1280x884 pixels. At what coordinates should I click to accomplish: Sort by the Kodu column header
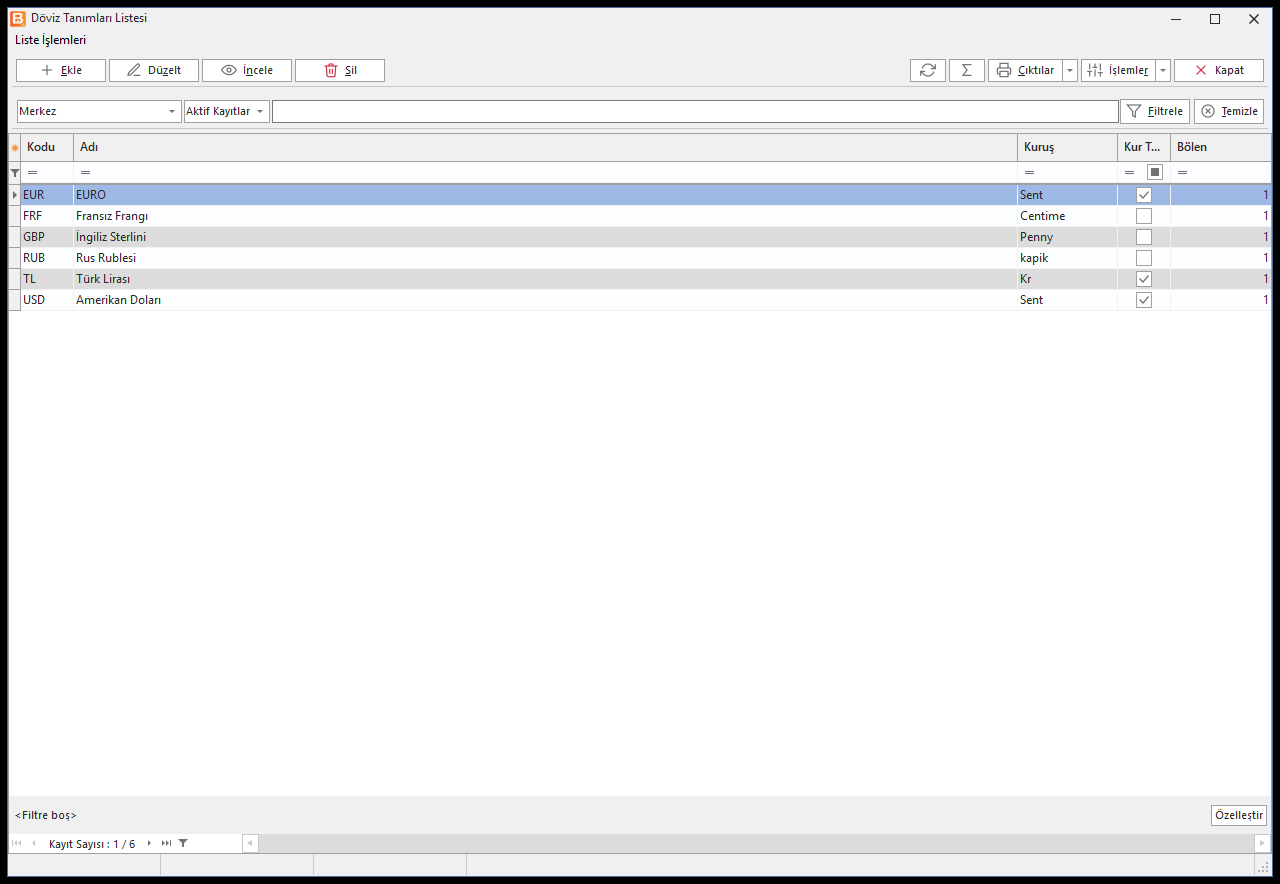coord(47,148)
